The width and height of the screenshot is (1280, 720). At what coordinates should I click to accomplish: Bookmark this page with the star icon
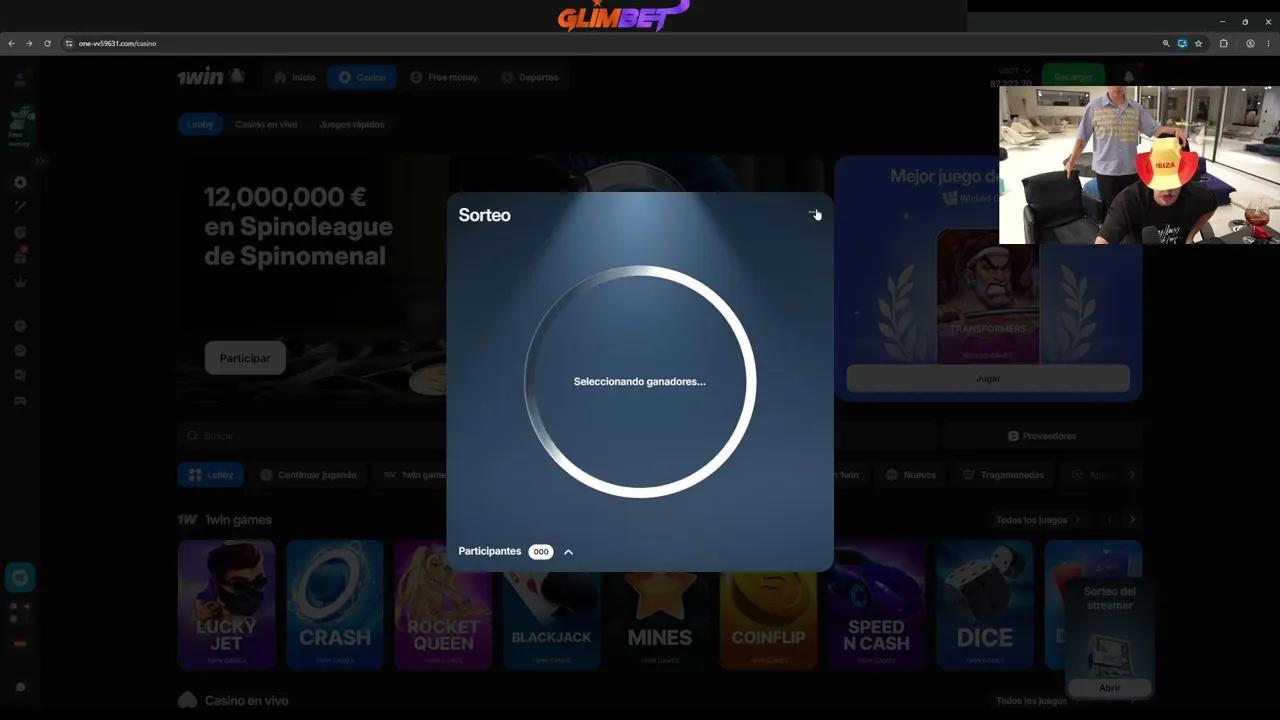pyautogui.click(x=1198, y=44)
